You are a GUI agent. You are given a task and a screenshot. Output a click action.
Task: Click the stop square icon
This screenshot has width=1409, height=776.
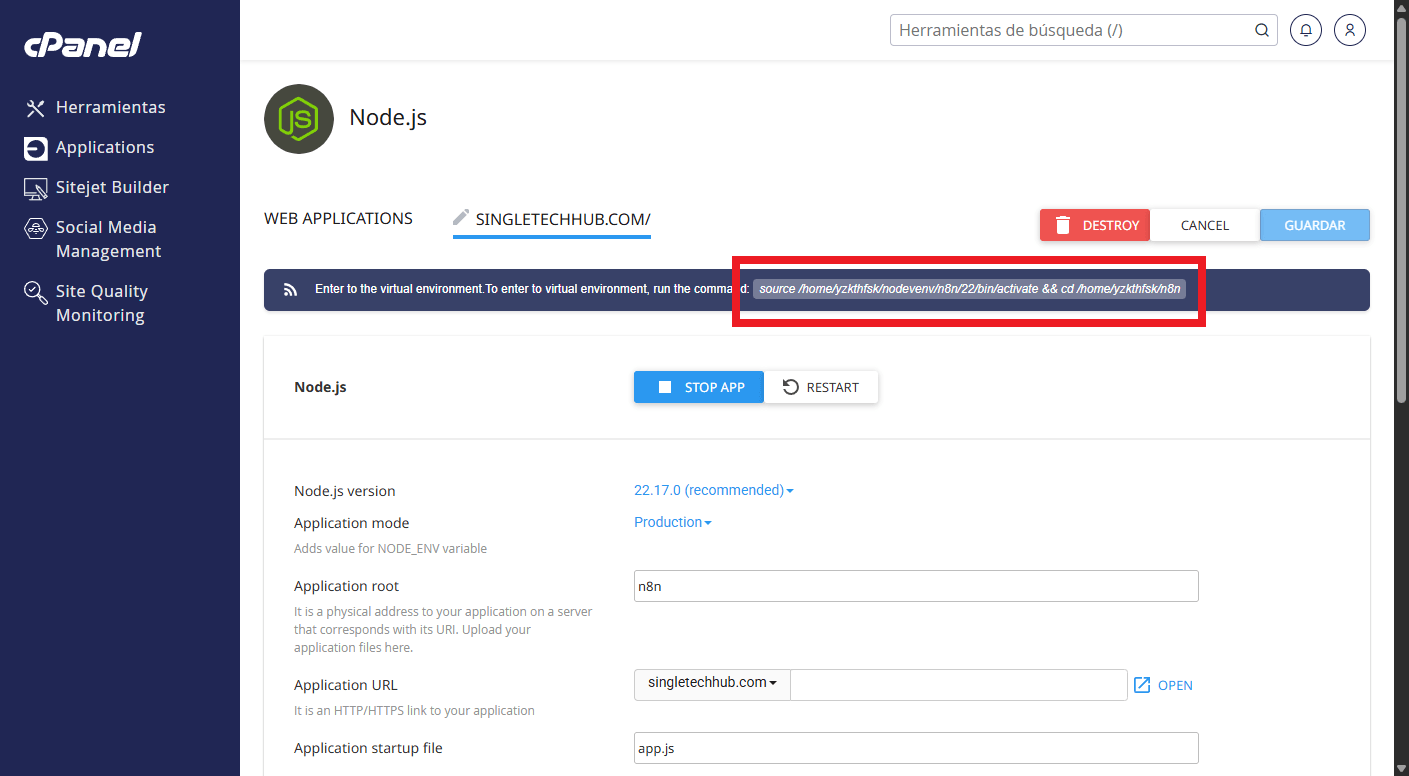tap(665, 387)
